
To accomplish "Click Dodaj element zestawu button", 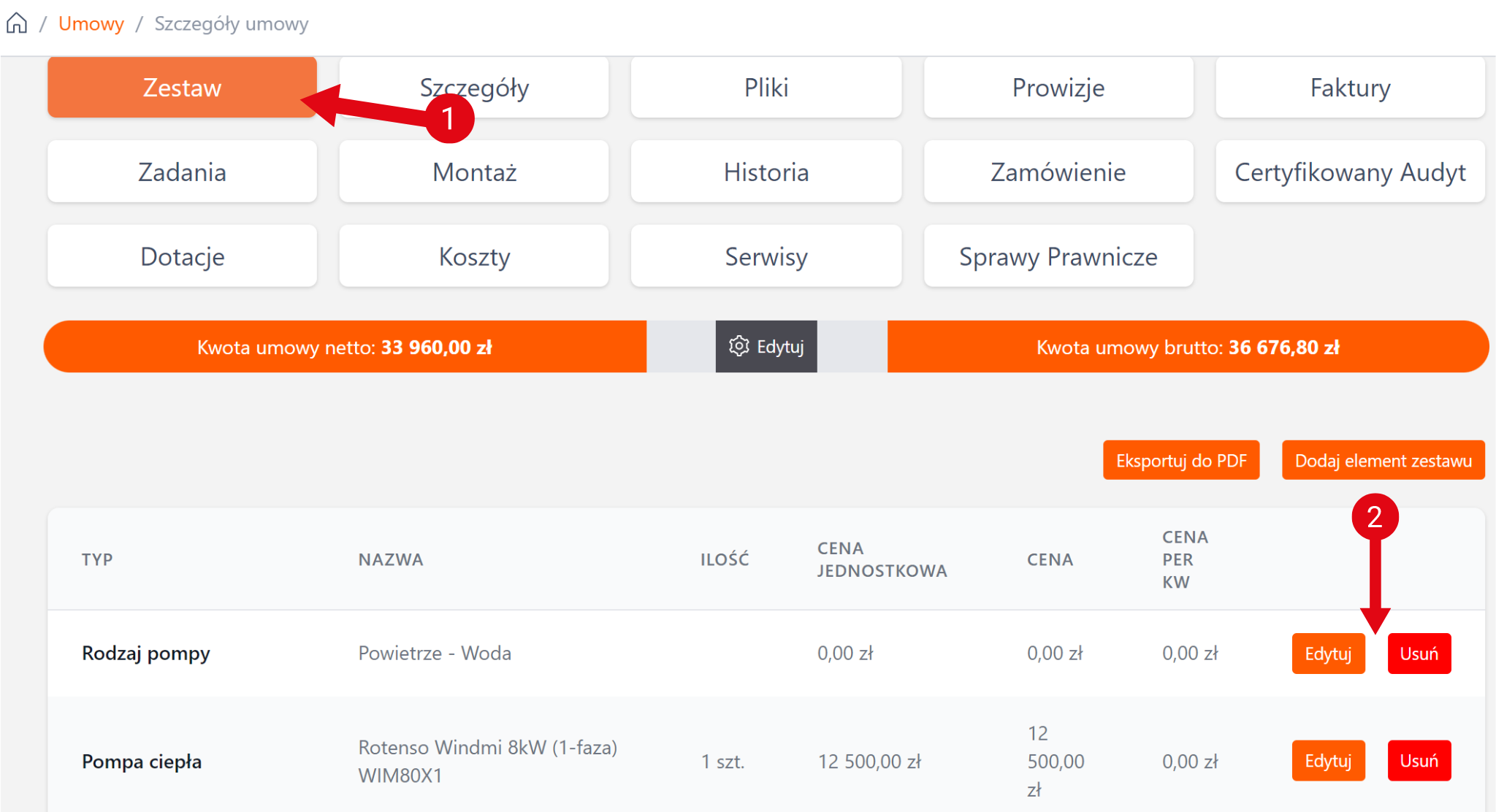I will click(x=1383, y=461).
